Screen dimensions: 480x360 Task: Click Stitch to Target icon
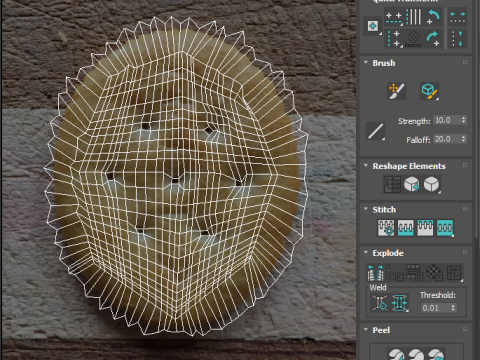(386, 228)
